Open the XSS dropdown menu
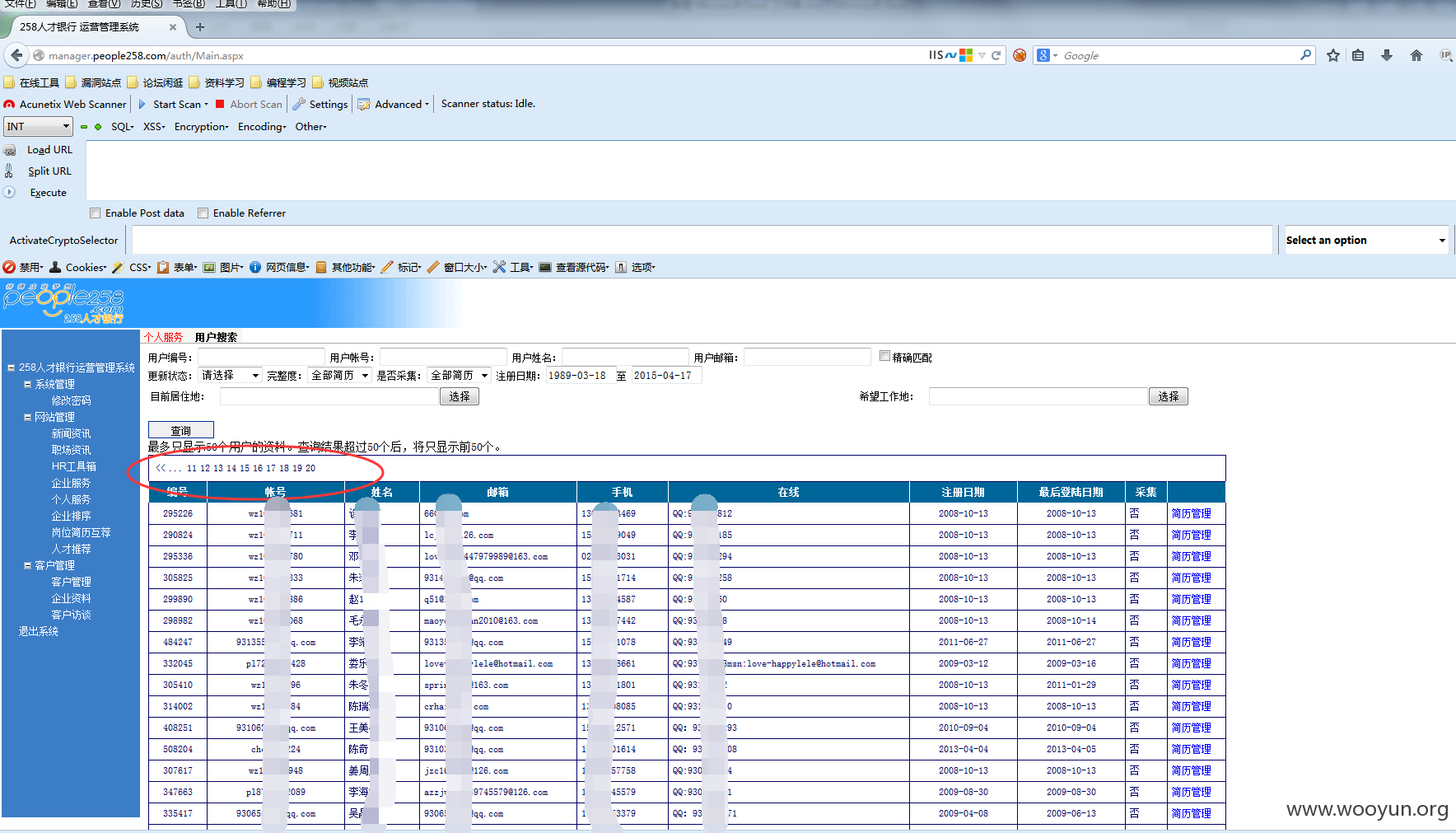This screenshot has width=1456, height=833. pyautogui.click(x=154, y=127)
